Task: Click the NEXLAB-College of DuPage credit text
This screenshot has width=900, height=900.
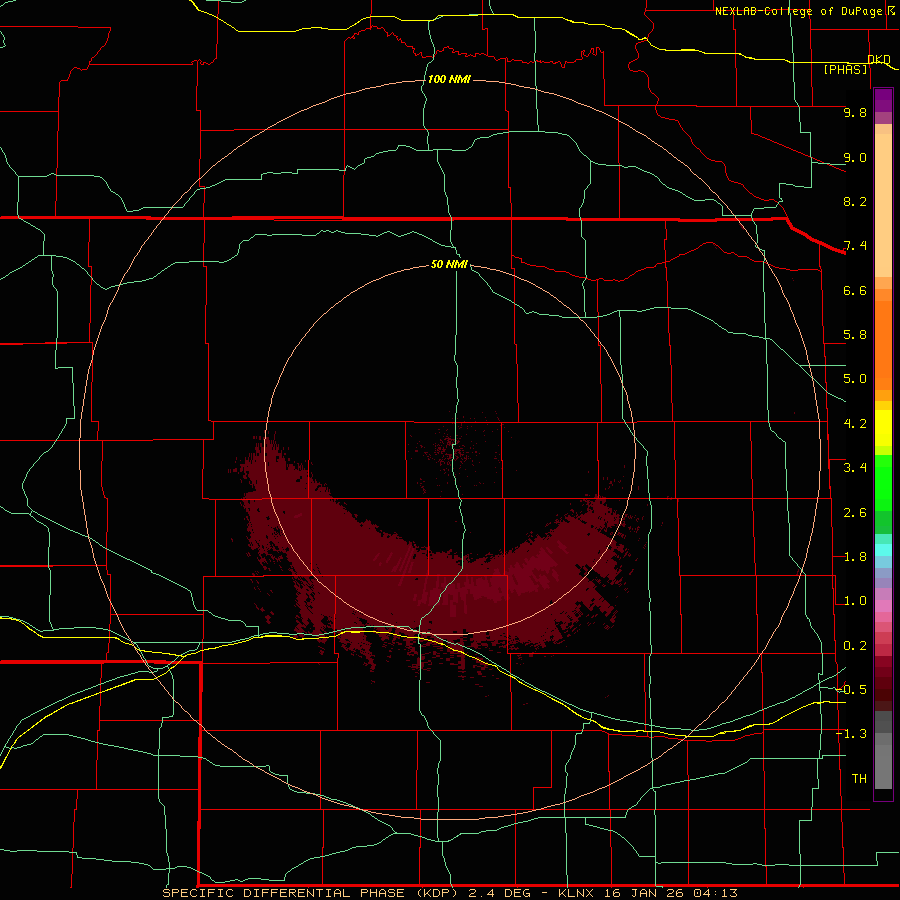Action: pyautogui.click(x=804, y=11)
